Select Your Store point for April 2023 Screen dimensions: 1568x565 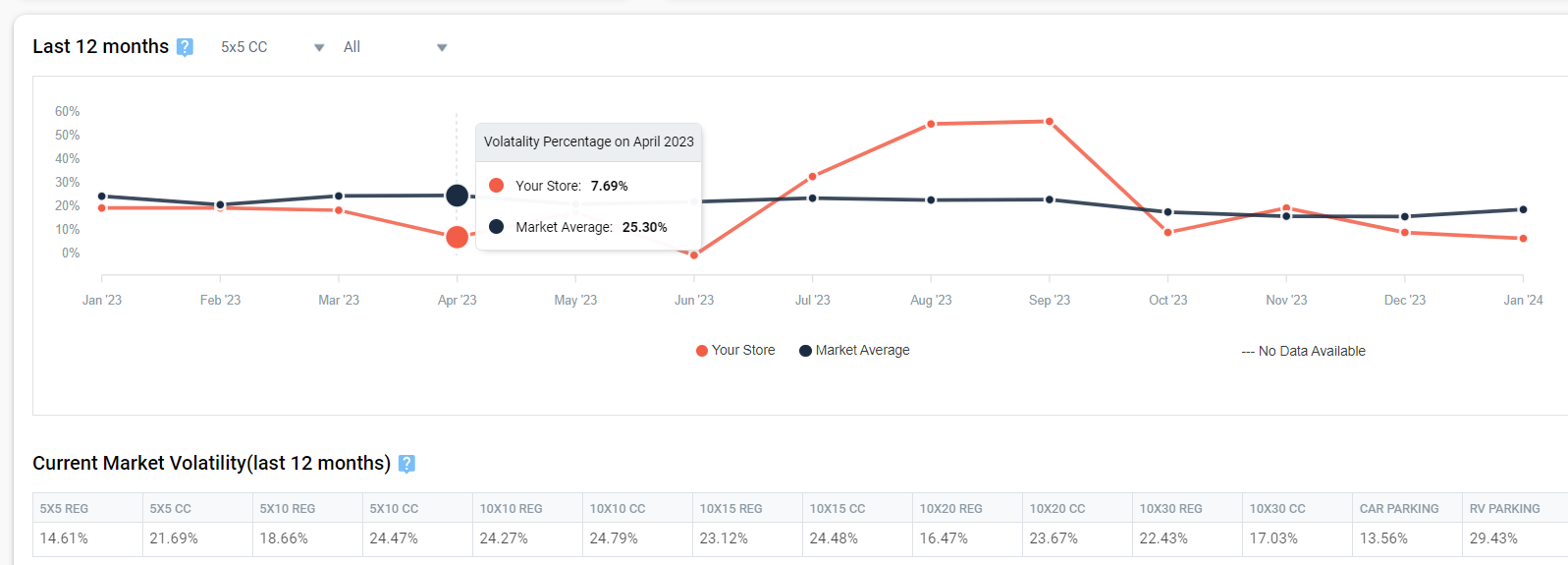[457, 237]
